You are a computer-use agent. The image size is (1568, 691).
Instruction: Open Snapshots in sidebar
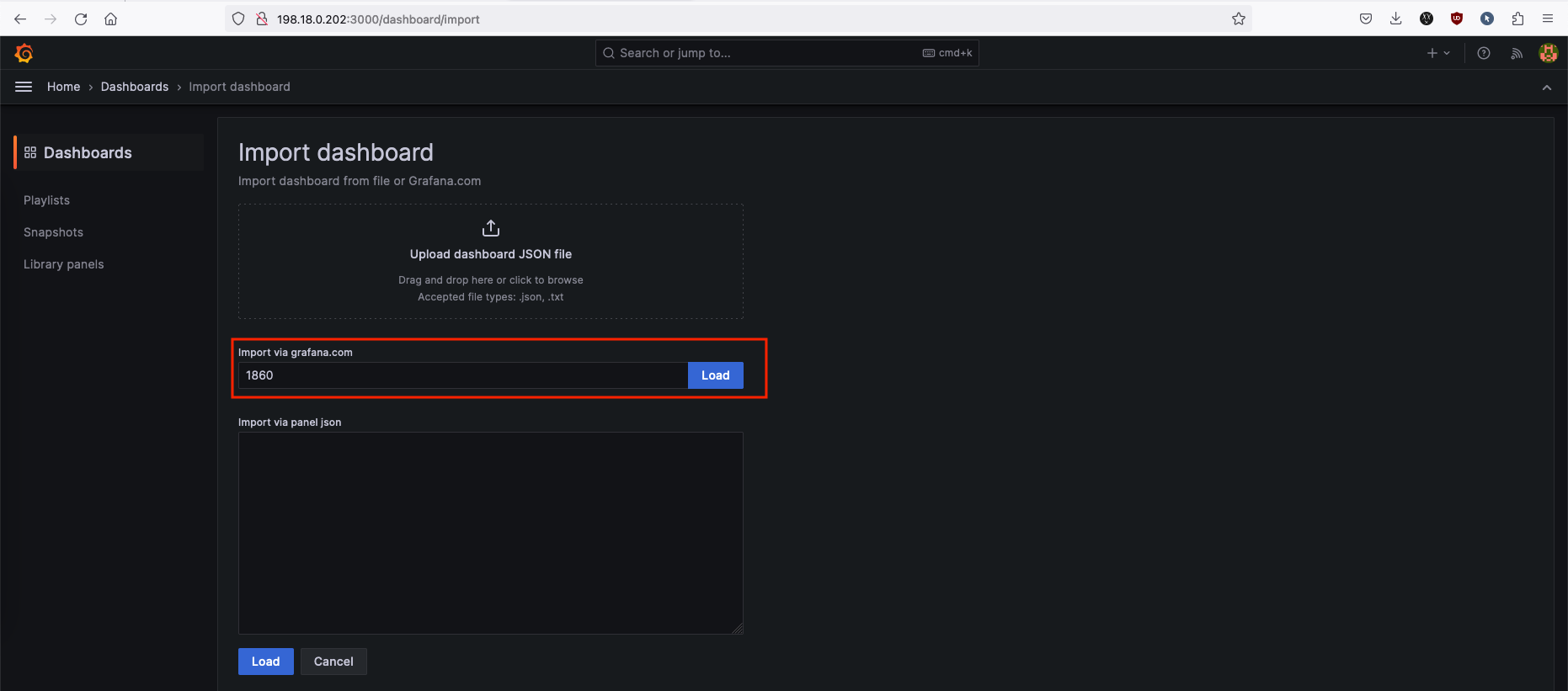53,232
